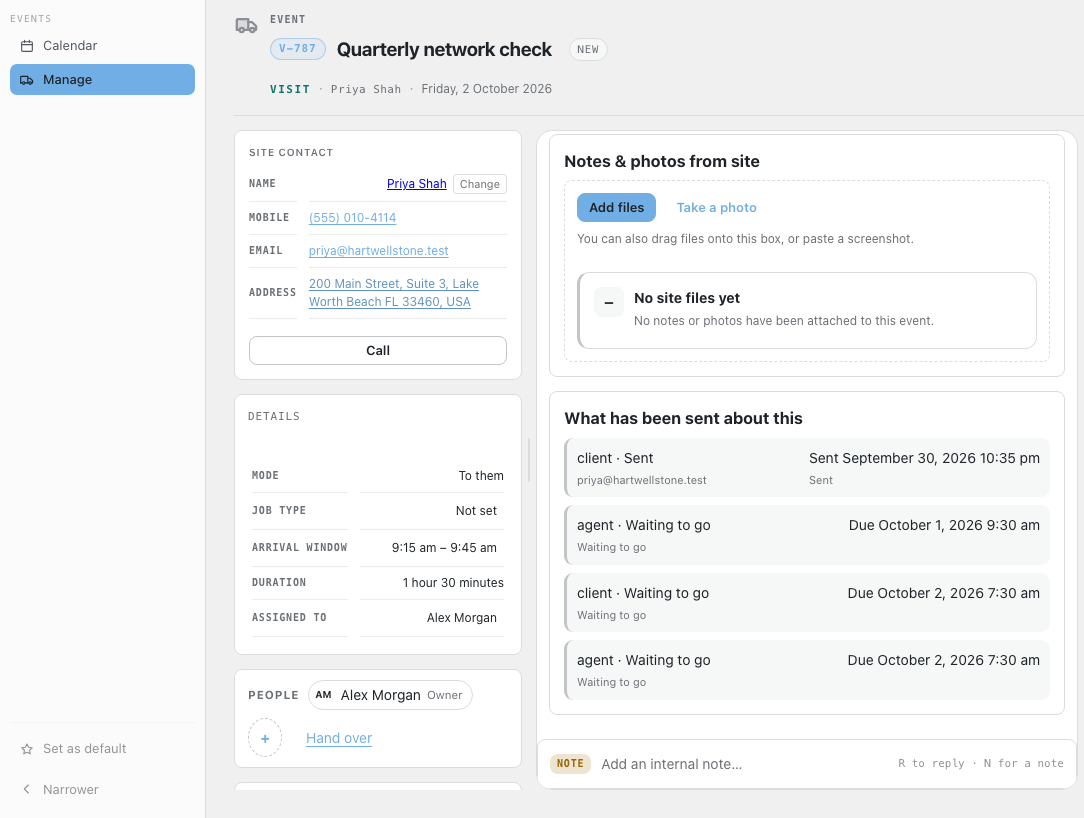1084x818 pixels.
Task: Click Take a photo link
Action: 716,207
